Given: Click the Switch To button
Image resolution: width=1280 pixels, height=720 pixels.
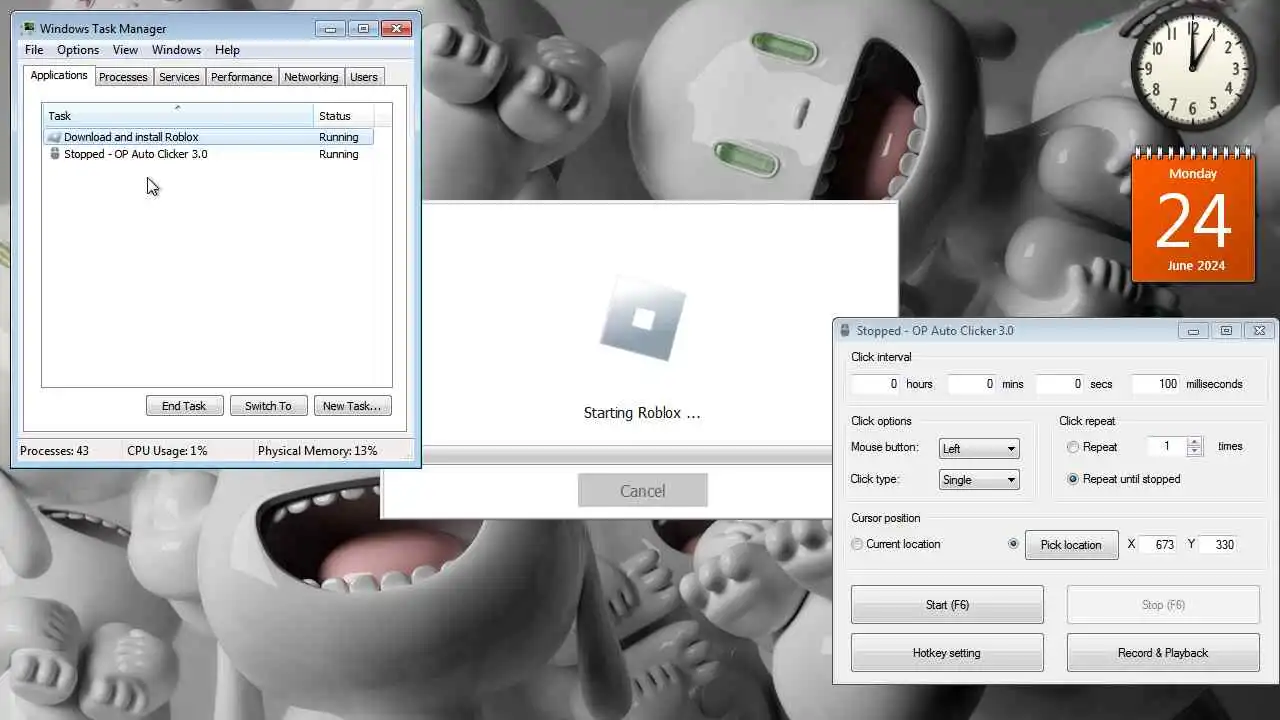Looking at the screenshot, I should coord(268,406).
